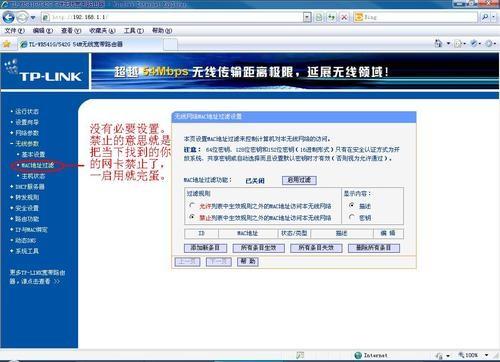Click the Home icon in command bar
This screenshot has width=500, height=362.
[x=438, y=43]
